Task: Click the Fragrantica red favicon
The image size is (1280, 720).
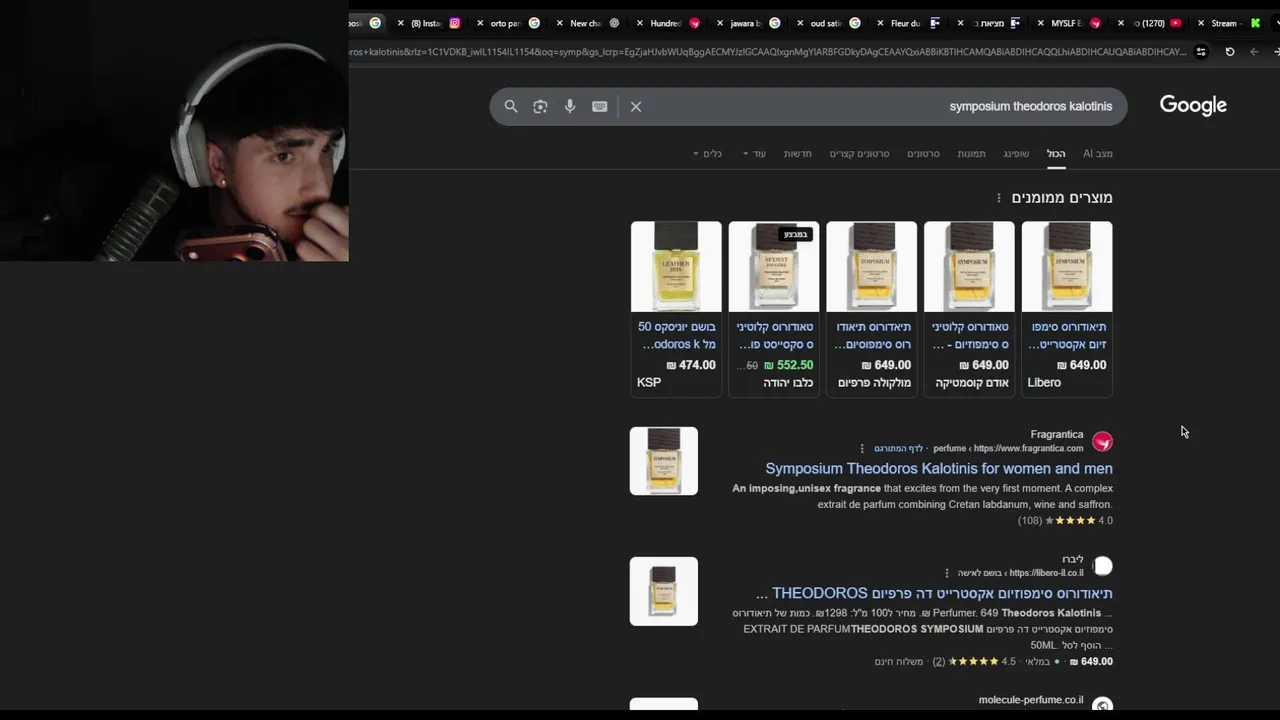Action: coord(1102,441)
